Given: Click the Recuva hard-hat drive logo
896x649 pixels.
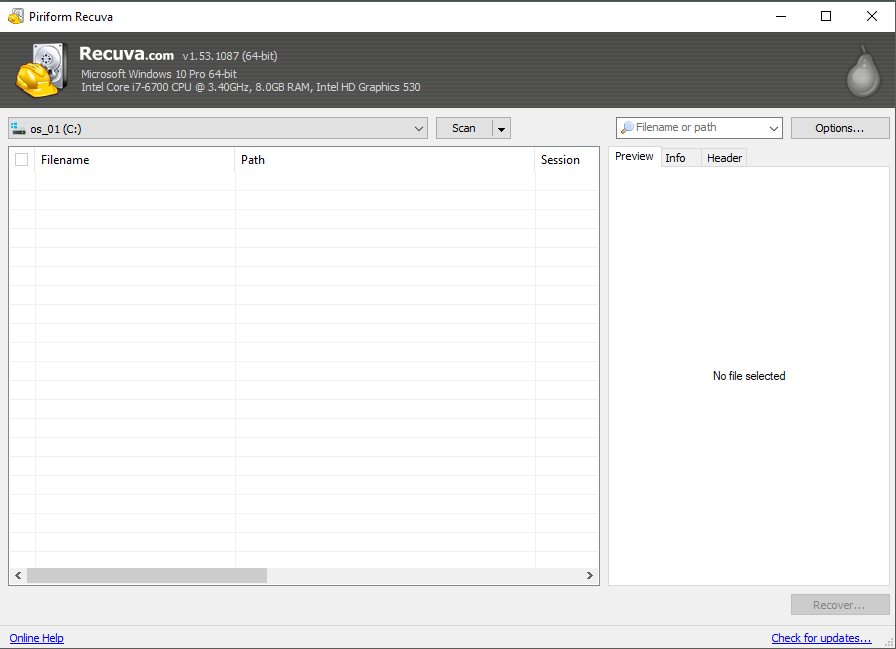Looking at the screenshot, I should (42, 70).
